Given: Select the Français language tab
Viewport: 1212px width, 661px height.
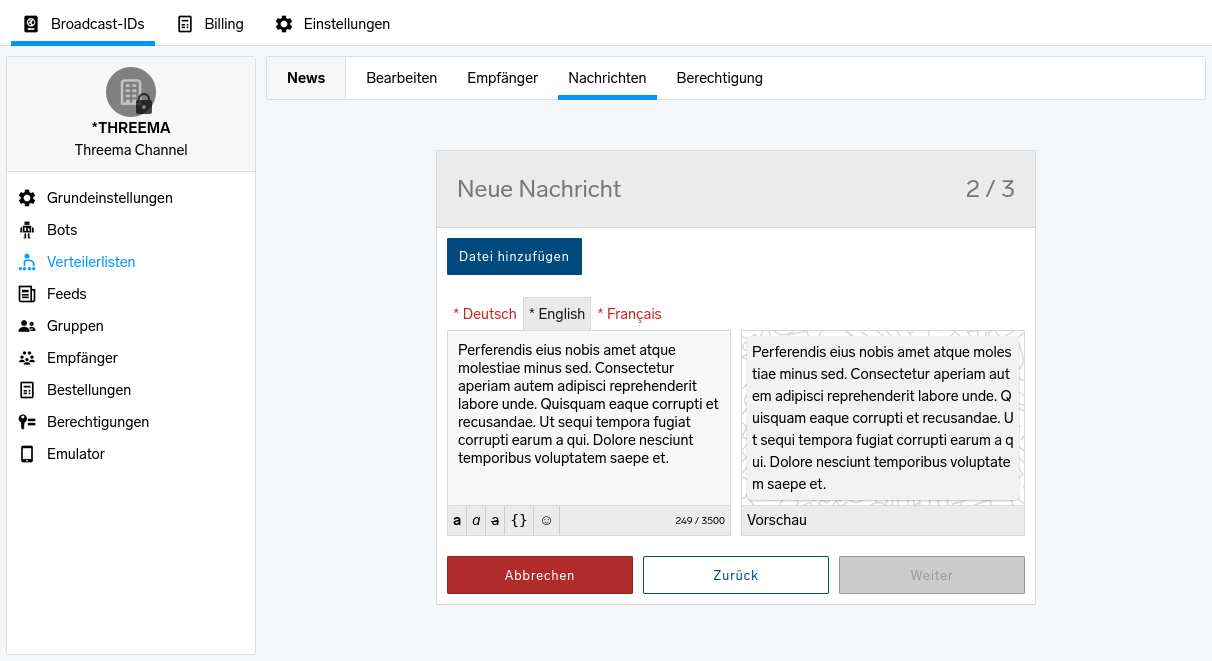Looking at the screenshot, I should [629, 314].
